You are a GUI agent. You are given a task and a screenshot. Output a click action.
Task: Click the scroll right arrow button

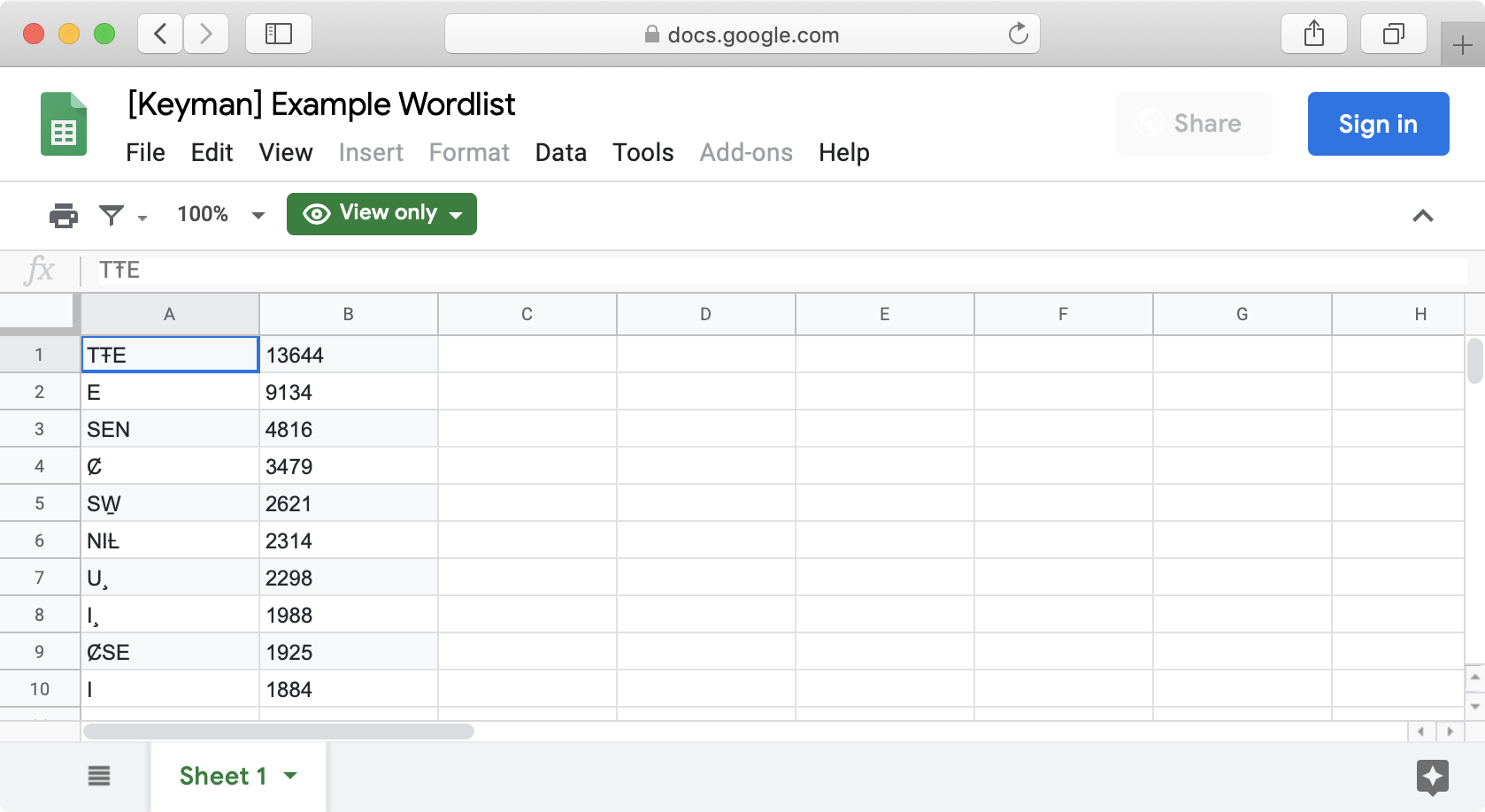1450,732
